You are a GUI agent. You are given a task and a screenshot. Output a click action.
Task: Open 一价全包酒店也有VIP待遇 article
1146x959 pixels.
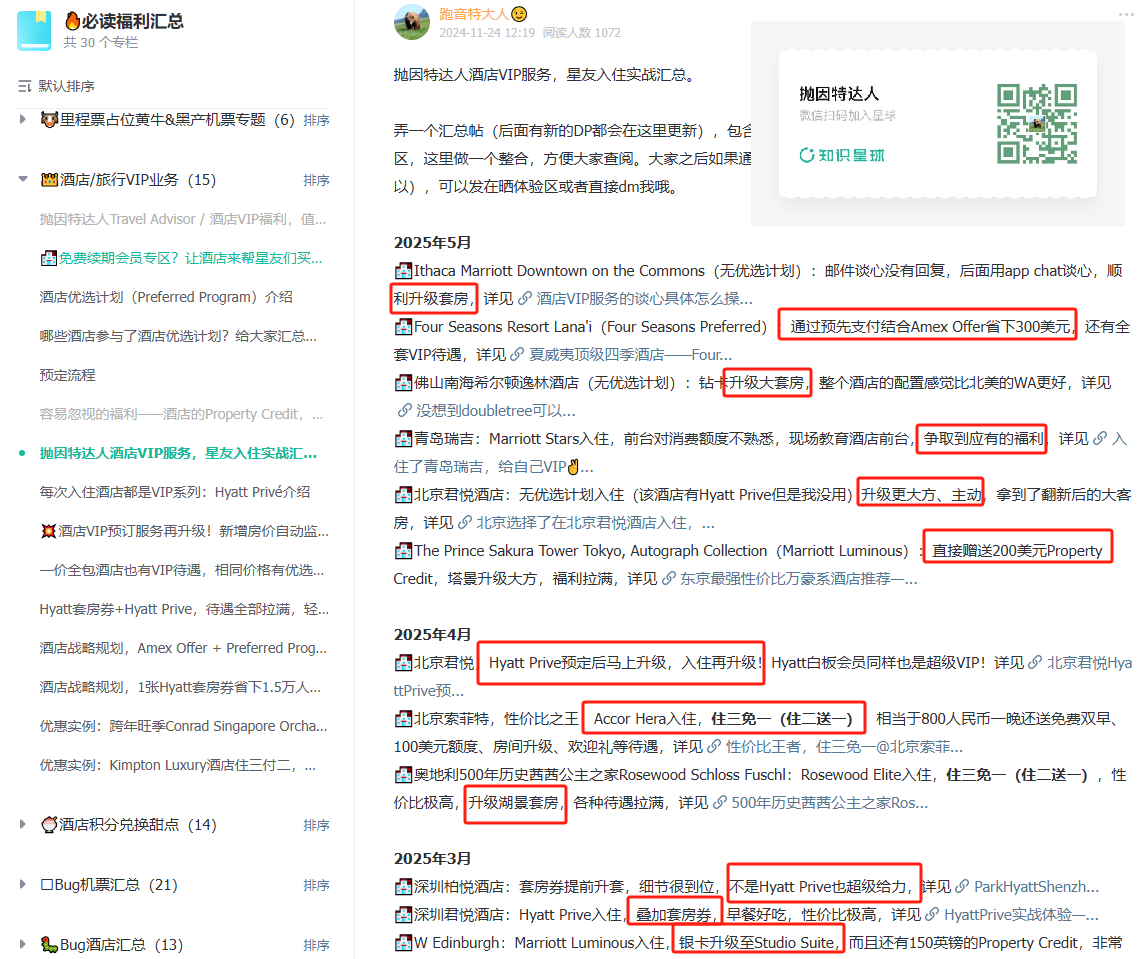click(x=182, y=570)
